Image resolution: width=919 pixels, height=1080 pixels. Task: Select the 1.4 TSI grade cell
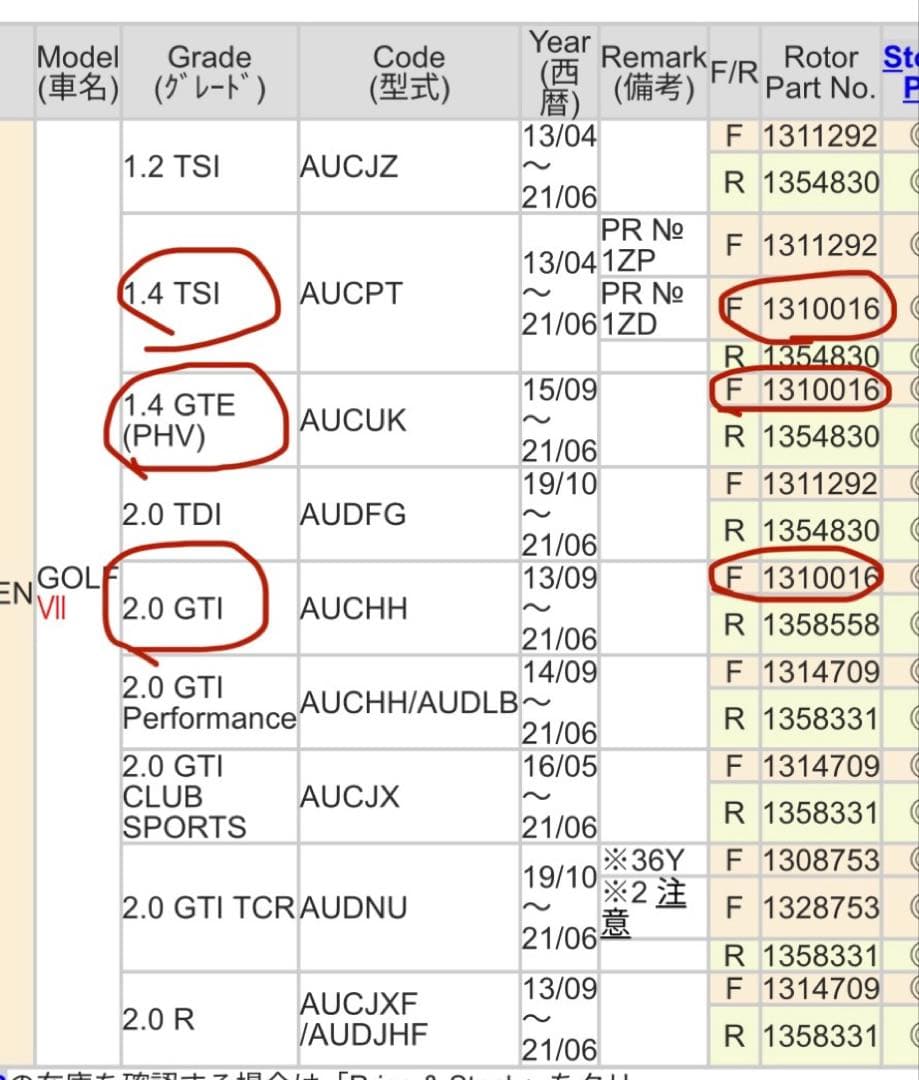coord(171,294)
